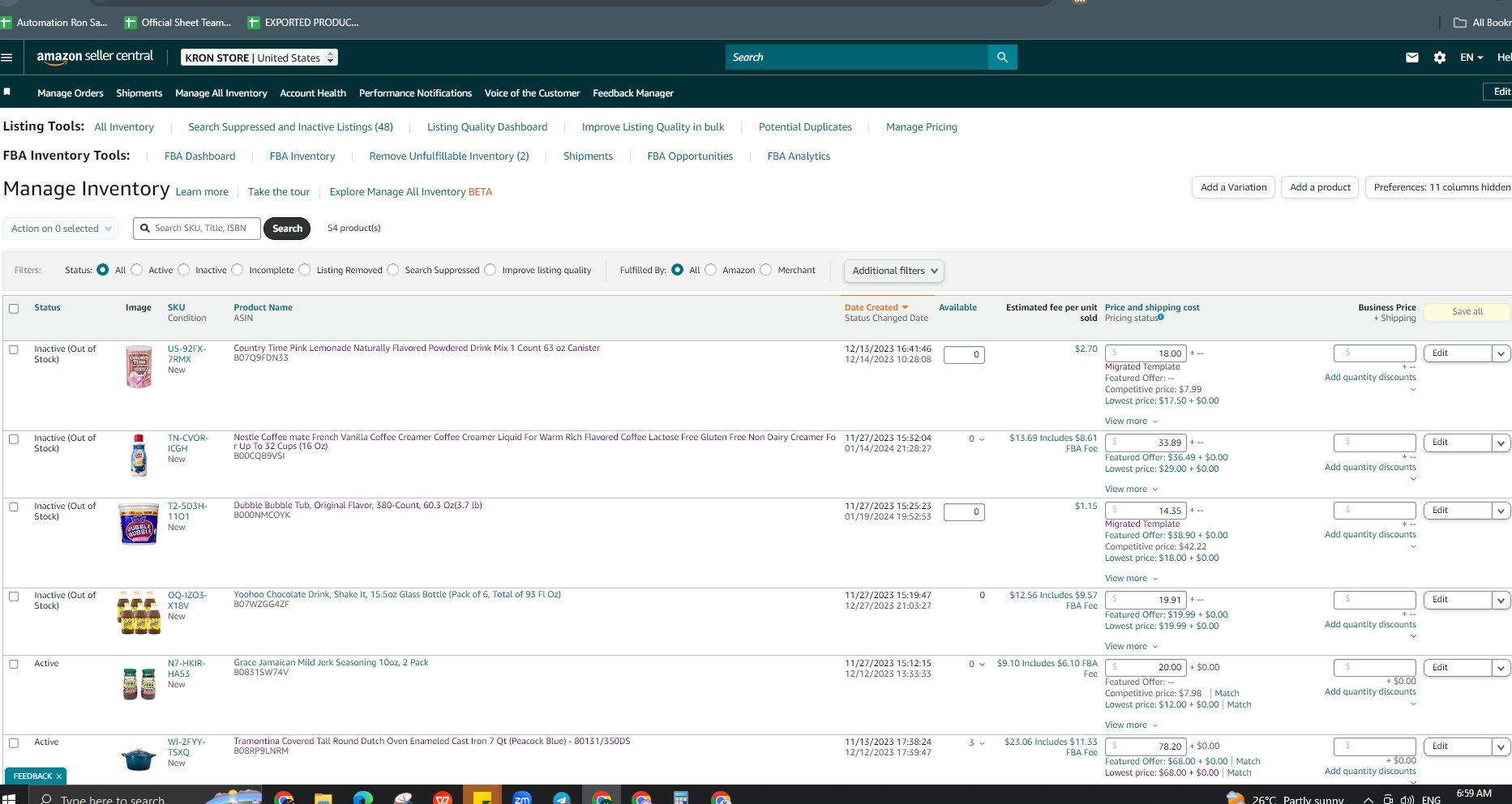Open Edit dropdown arrow for Yoohoo row
This screenshot has height=804, width=1512.
point(1501,600)
